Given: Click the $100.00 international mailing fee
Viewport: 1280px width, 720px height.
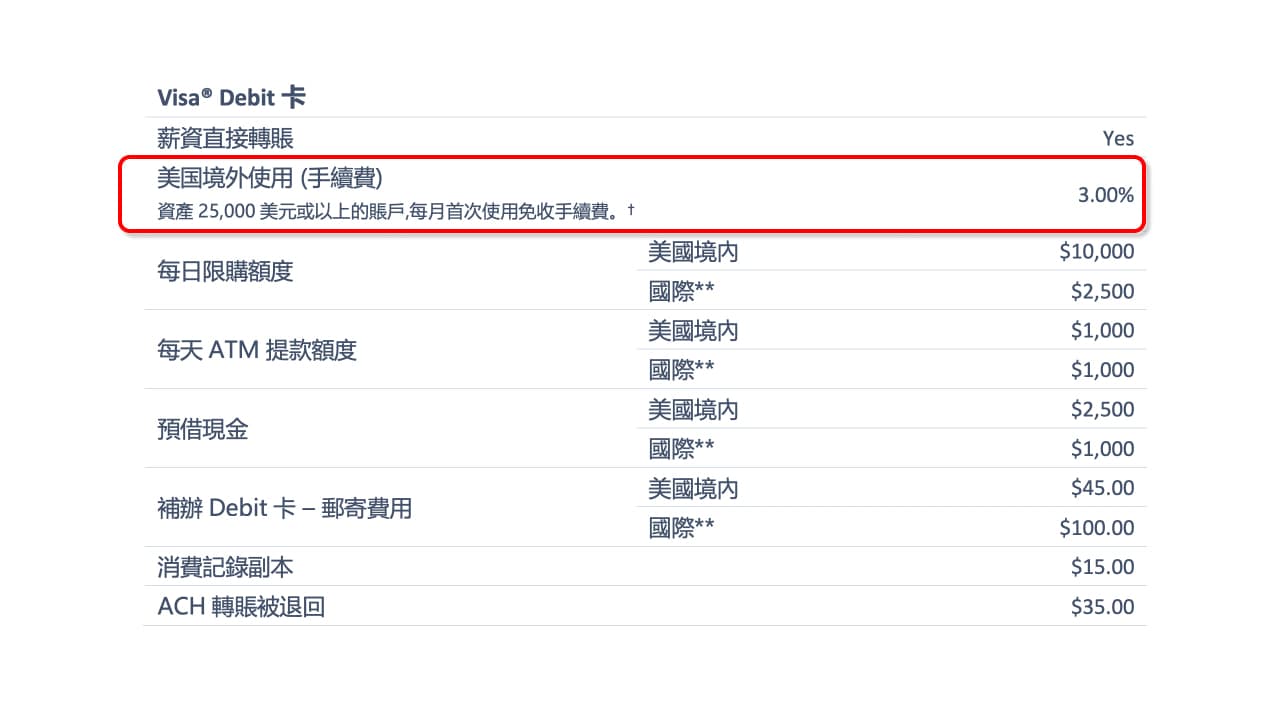Looking at the screenshot, I should 1097,528.
